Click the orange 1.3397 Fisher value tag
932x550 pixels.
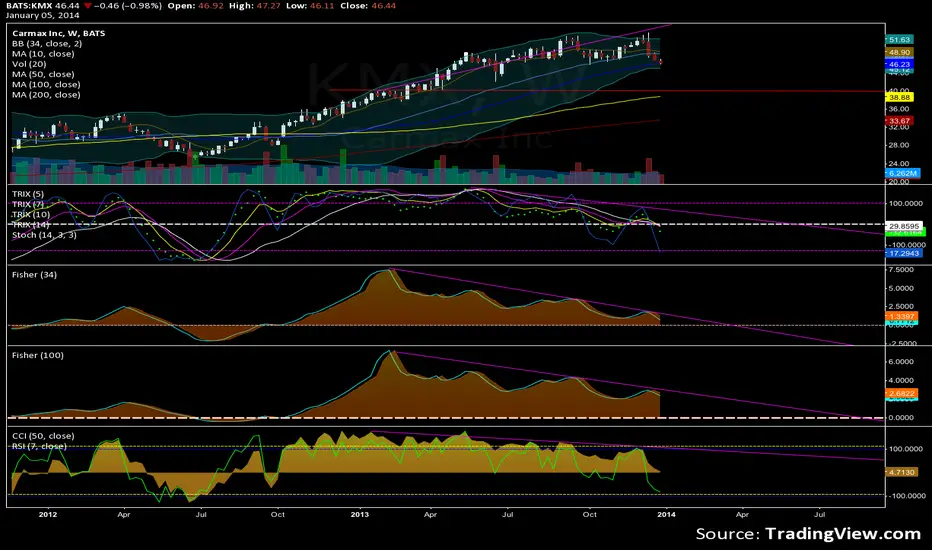point(902,316)
